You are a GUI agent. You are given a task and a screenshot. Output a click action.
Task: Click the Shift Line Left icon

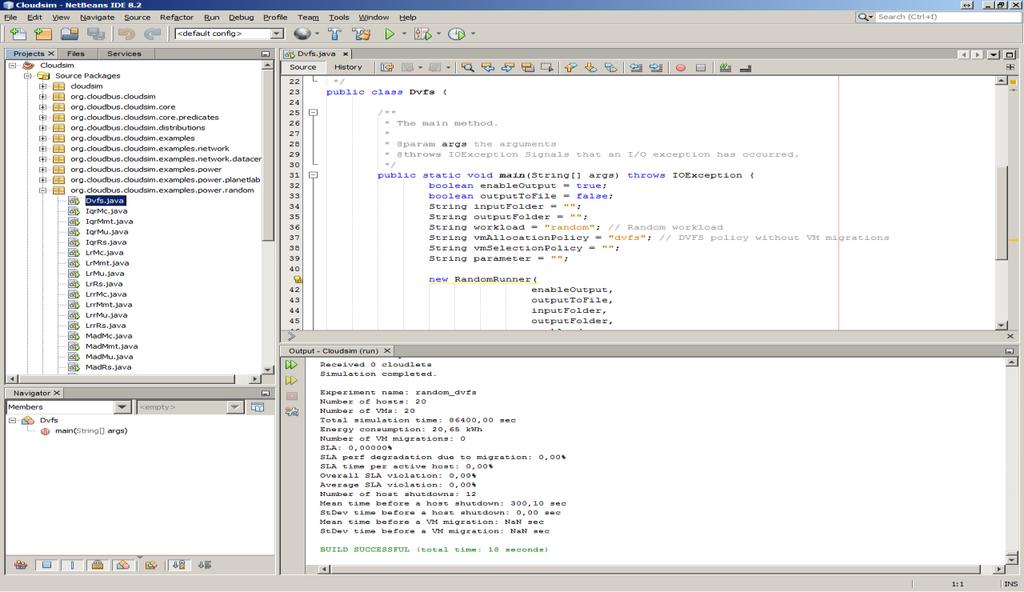tap(635, 67)
